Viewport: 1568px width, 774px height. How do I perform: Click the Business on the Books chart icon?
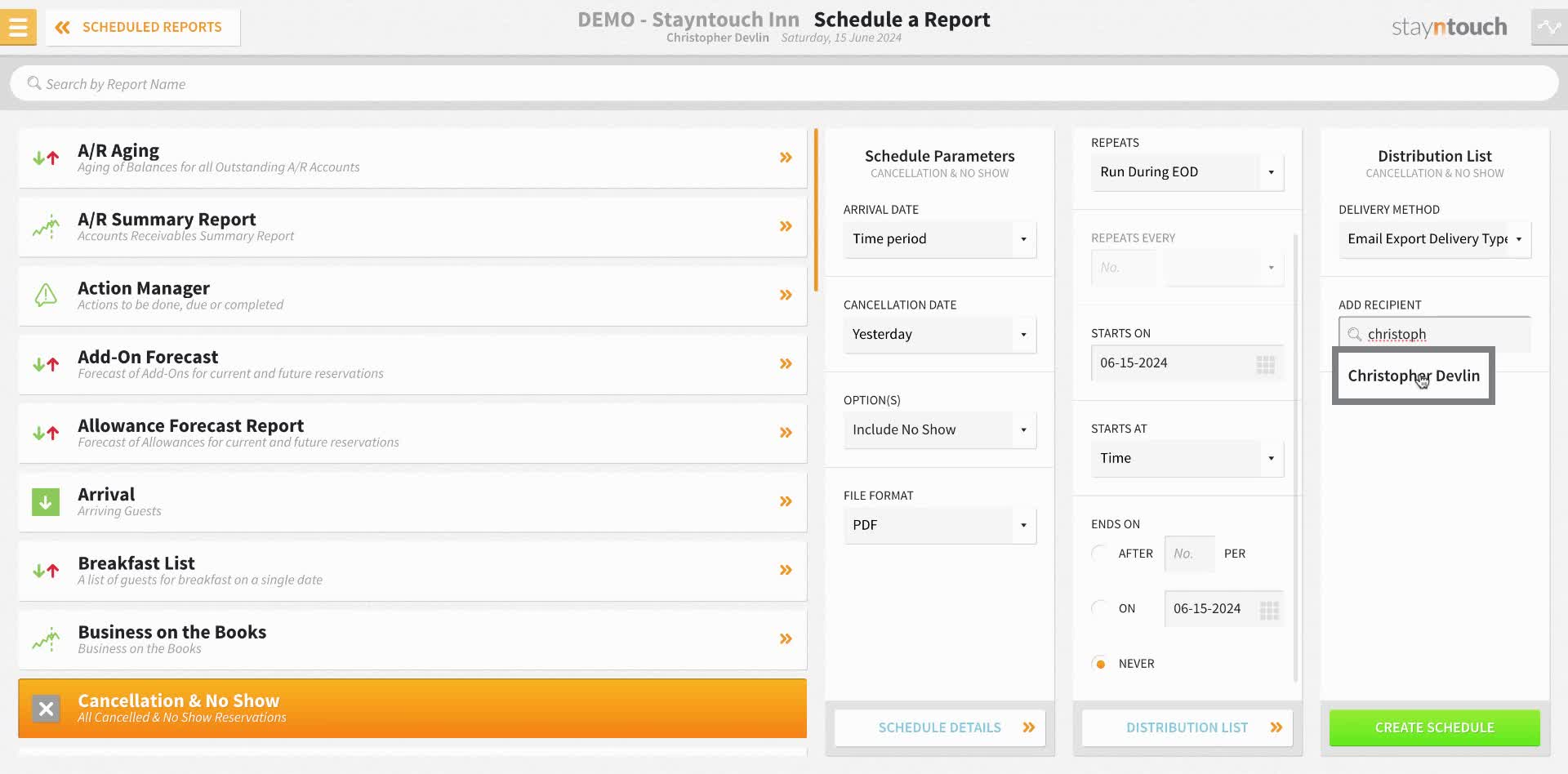[x=46, y=639]
